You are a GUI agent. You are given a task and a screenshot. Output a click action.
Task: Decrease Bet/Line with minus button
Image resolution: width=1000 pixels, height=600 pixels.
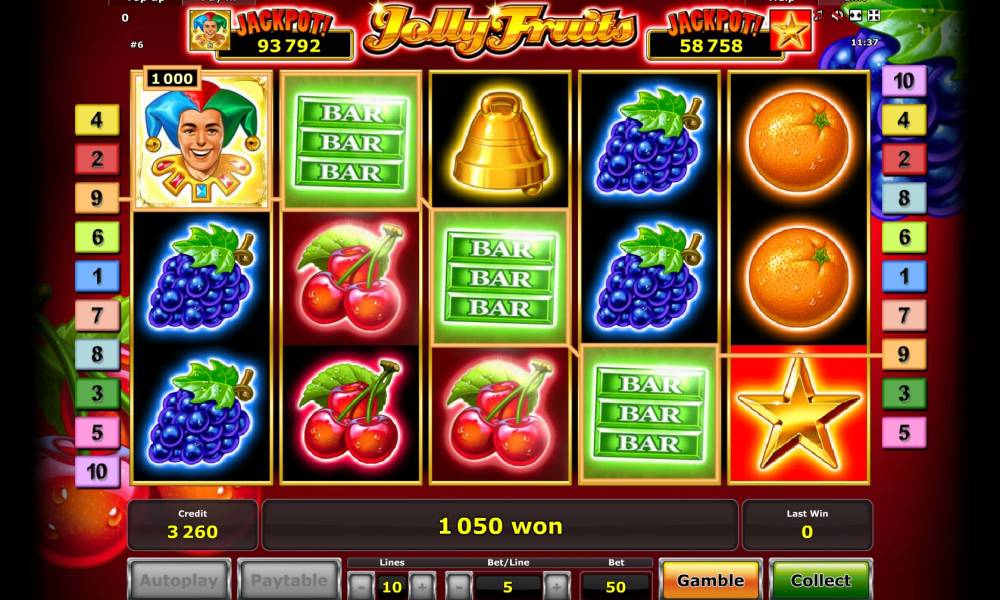pos(459,585)
